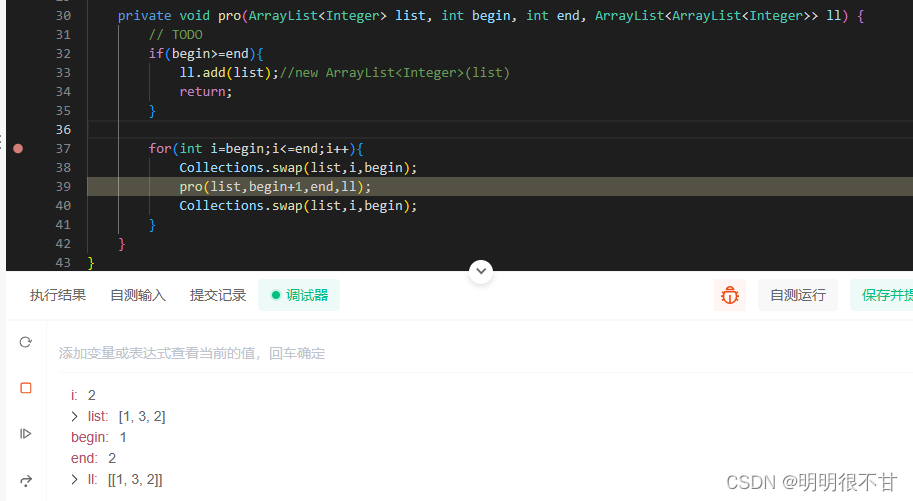The width and height of the screenshot is (913, 501).
Task: Run self-test with 自测运行 button
Action: click(x=798, y=295)
